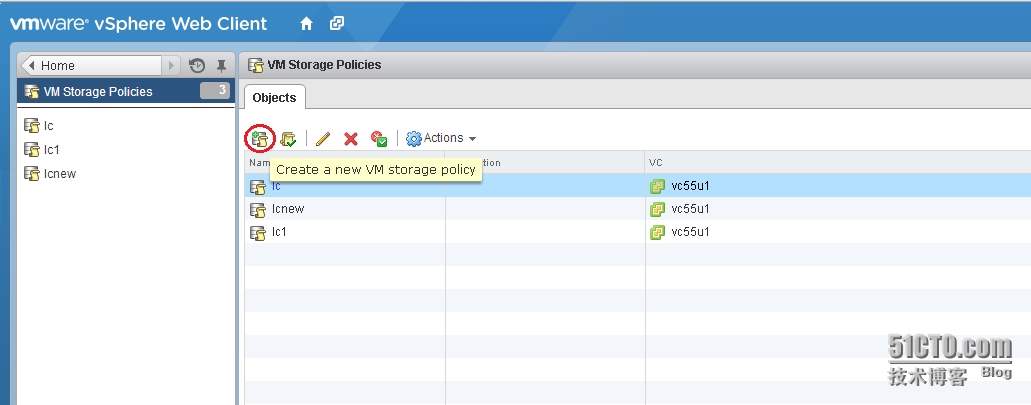Delete the selected policy with the red X
Image resolution: width=1031 pixels, height=405 pixels.
pyautogui.click(x=351, y=139)
